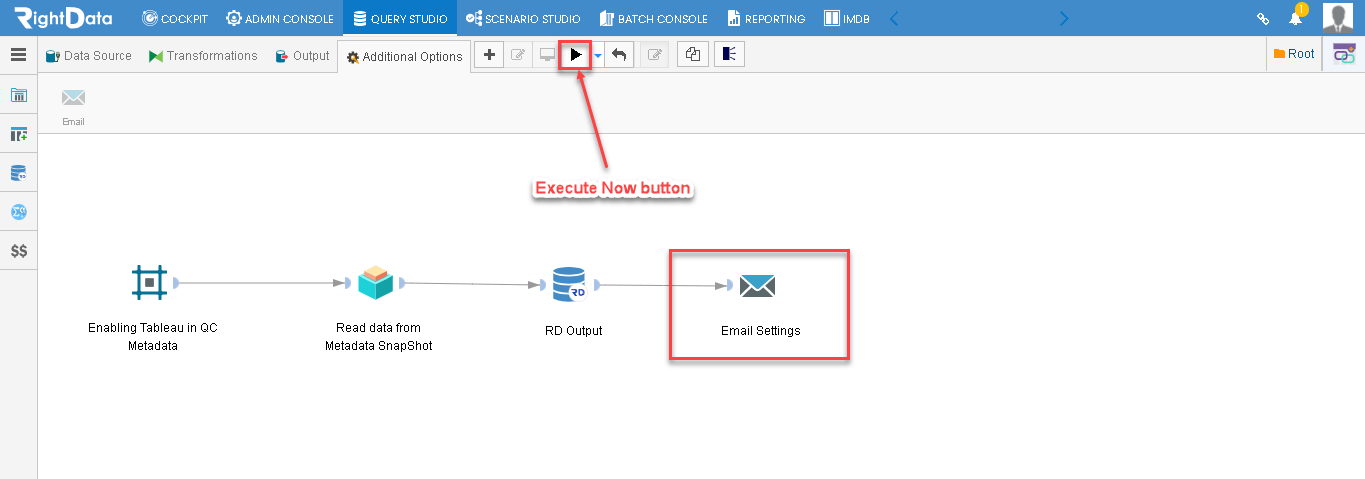Click the 'Read data from Metadata SnapShot' label
Image resolution: width=1365 pixels, height=479 pixels.
pyautogui.click(x=378, y=337)
